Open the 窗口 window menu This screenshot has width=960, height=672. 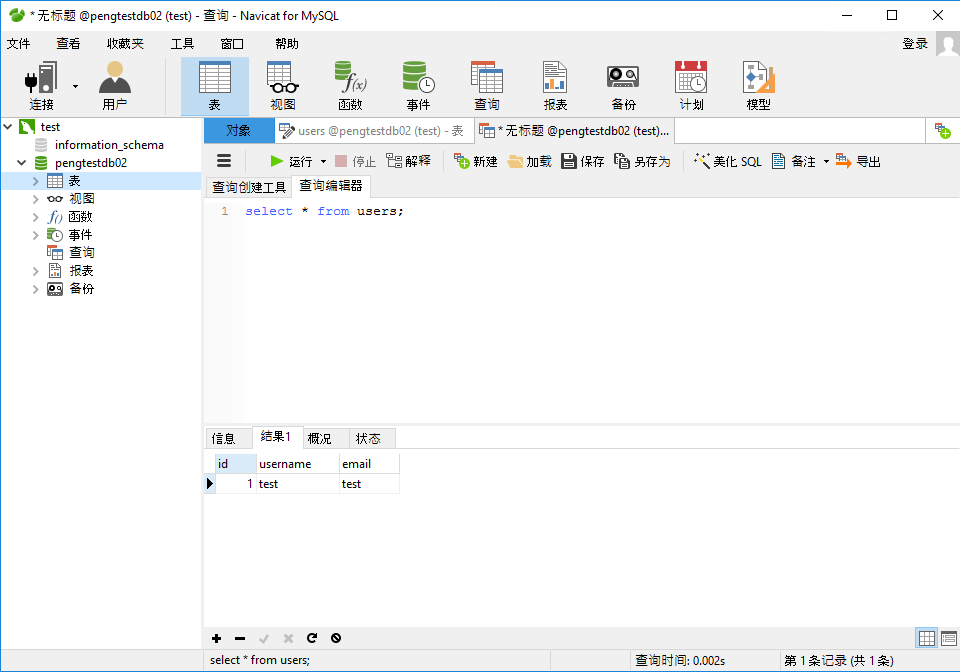(232, 43)
